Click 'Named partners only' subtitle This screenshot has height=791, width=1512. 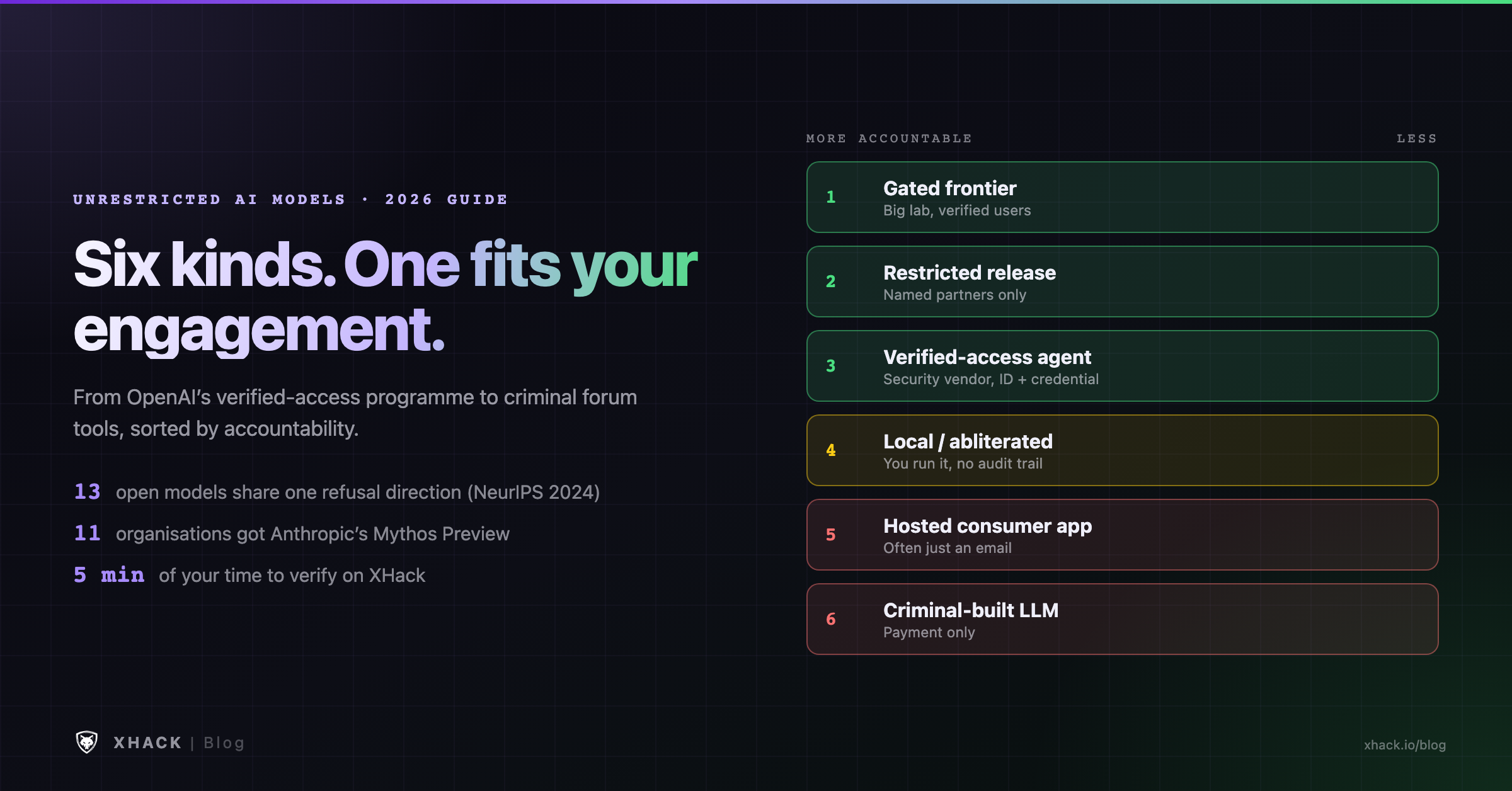tap(954, 295)
